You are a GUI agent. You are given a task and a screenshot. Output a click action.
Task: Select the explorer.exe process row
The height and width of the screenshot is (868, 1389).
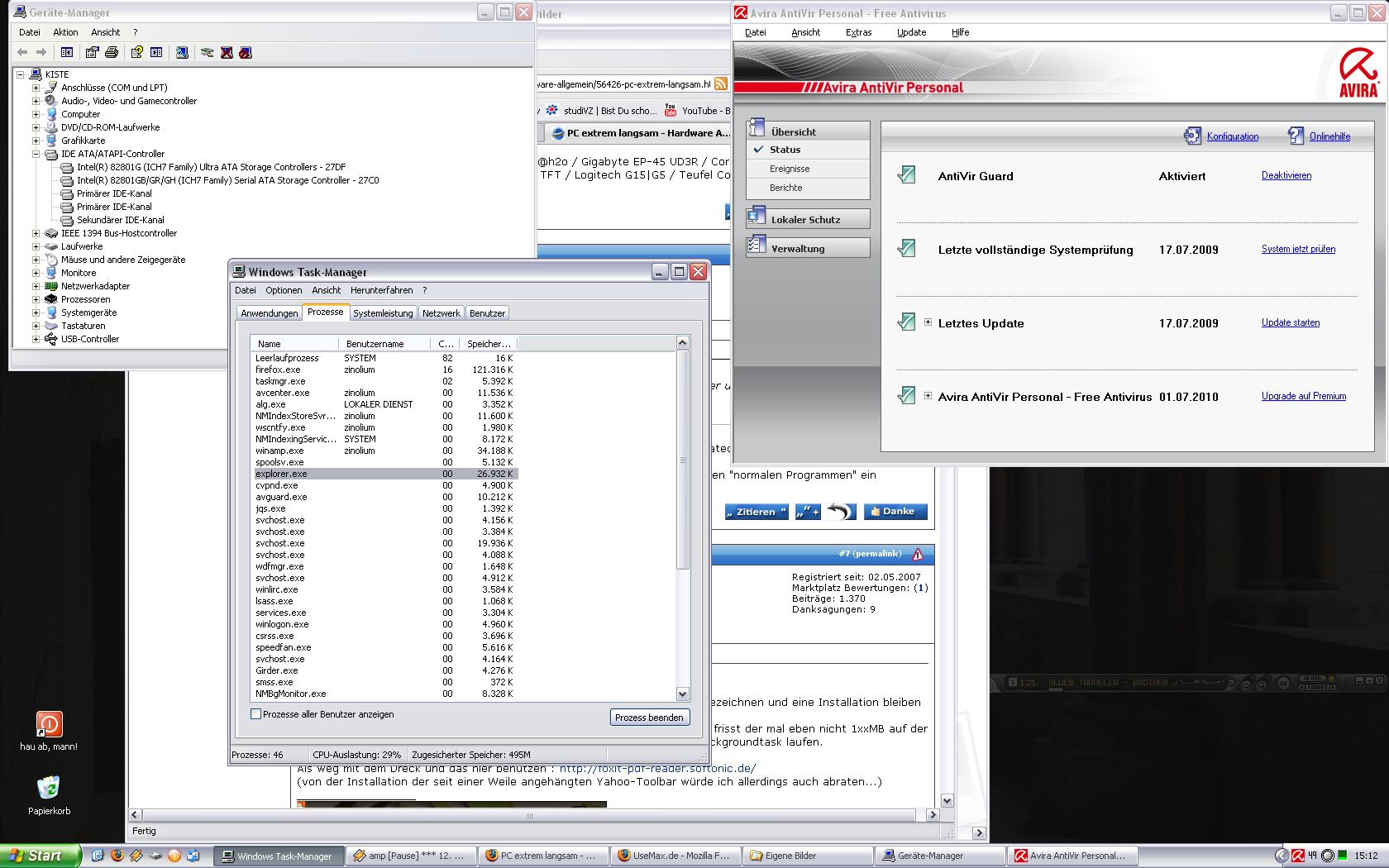click(x=385, y=474)
